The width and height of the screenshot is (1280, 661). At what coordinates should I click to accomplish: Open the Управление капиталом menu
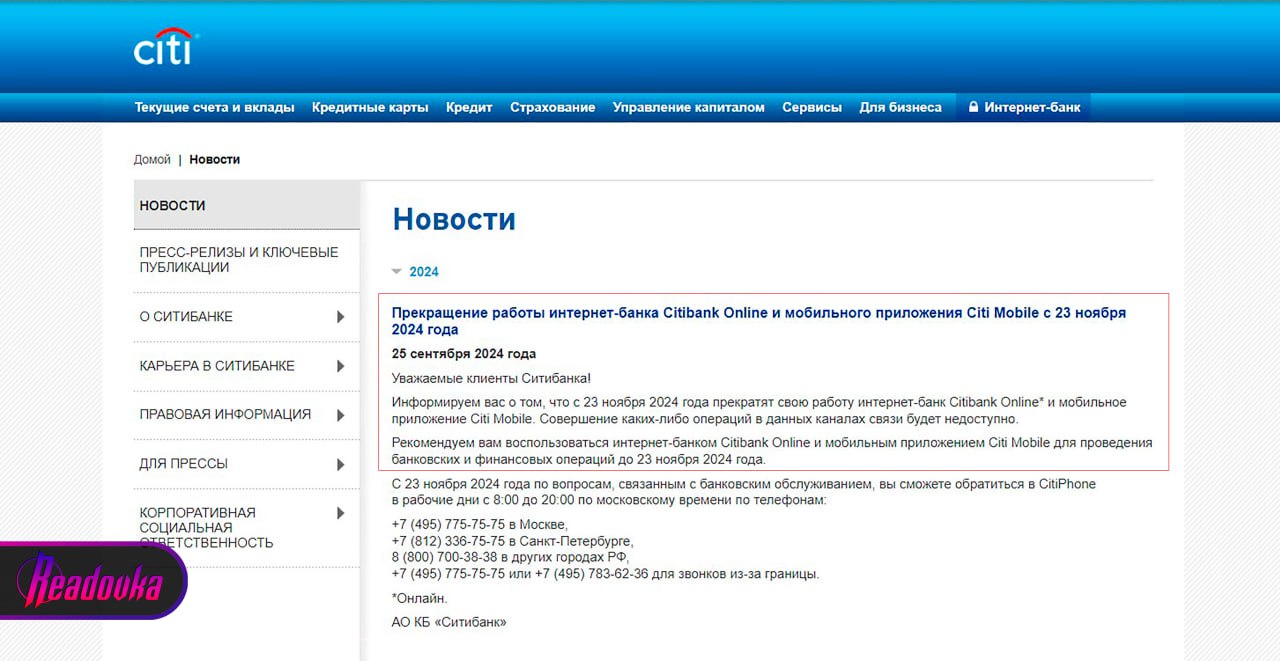(689, 107)
